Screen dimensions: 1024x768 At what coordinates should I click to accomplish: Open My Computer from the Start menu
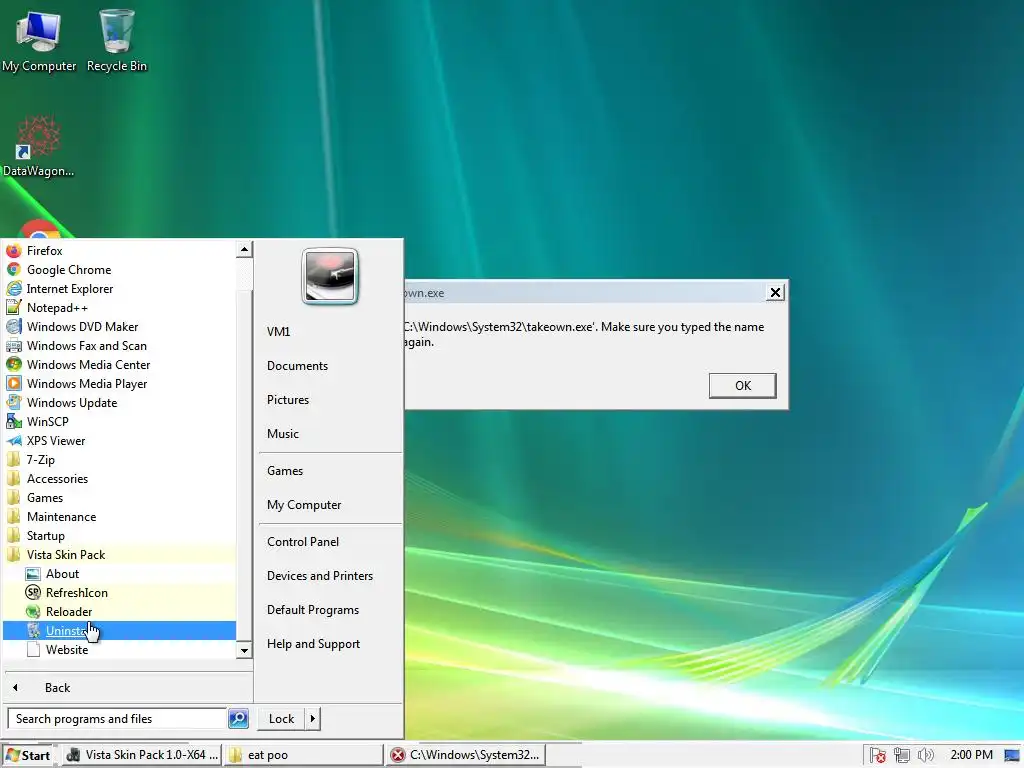click(x=330, y=505)
